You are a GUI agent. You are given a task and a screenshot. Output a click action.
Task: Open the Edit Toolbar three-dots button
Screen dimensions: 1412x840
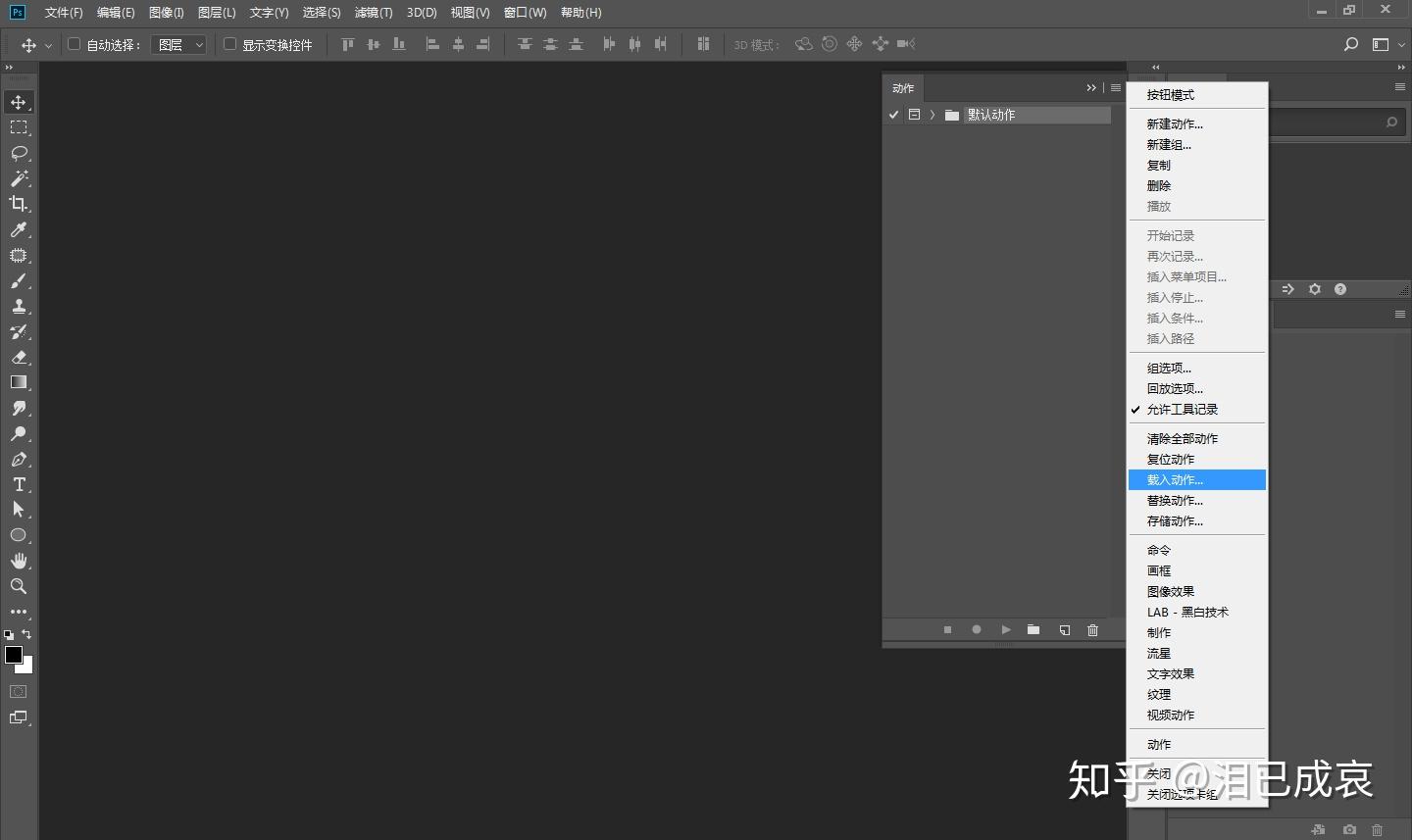19,612
